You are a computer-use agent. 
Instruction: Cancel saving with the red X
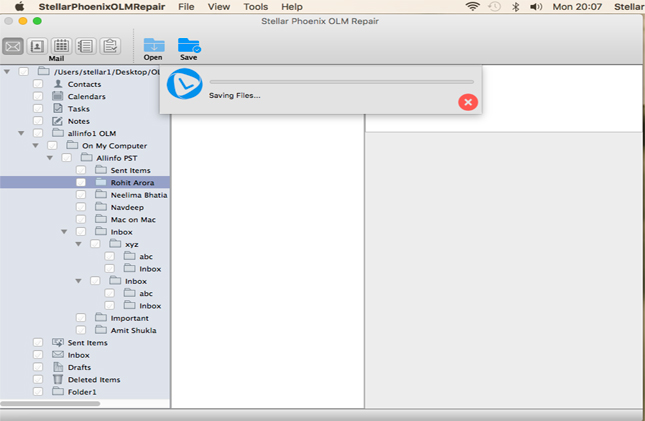click(468, 102)
